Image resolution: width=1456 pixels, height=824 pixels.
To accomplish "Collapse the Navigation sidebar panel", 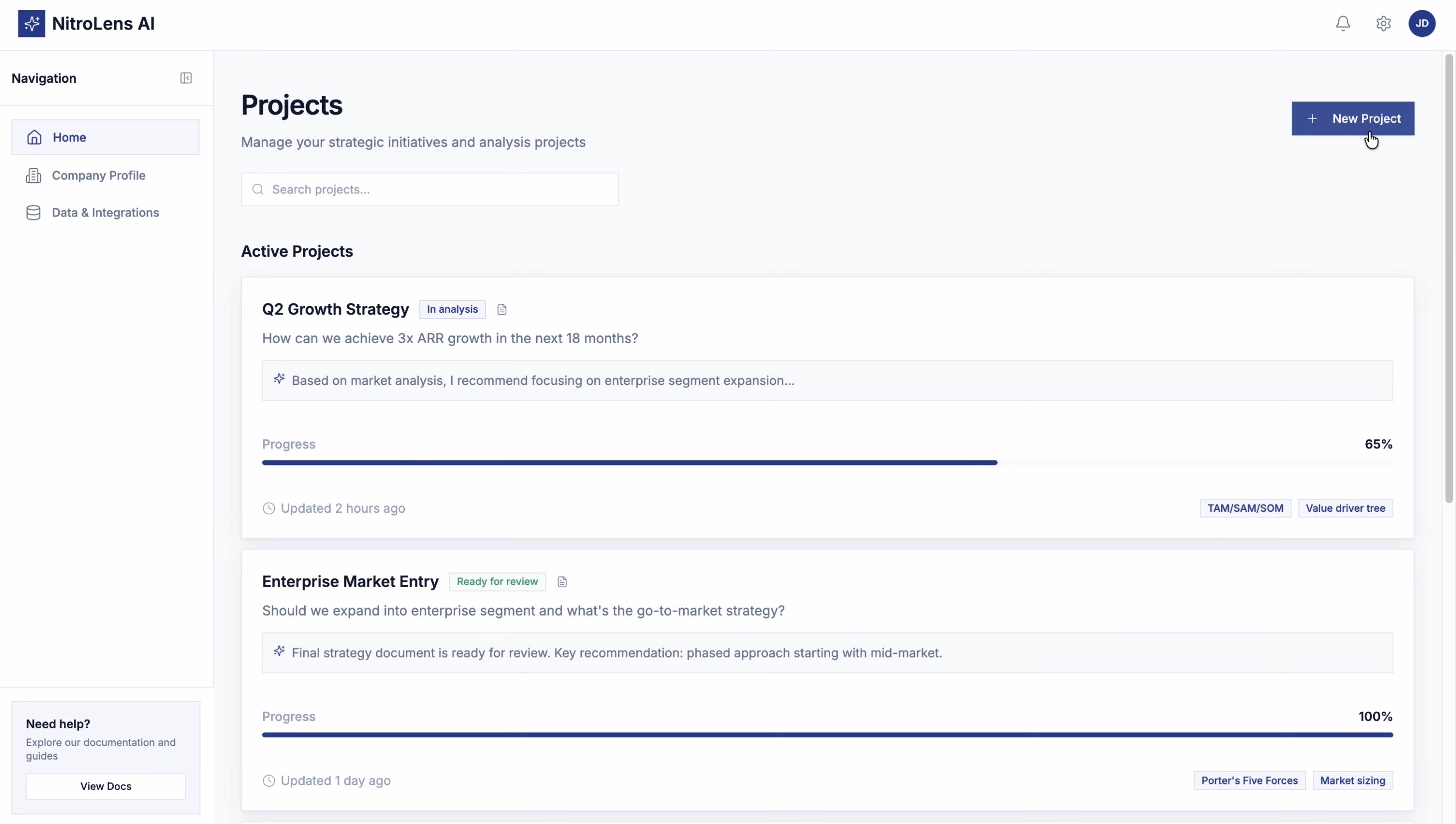I will (x=186, y=78).
